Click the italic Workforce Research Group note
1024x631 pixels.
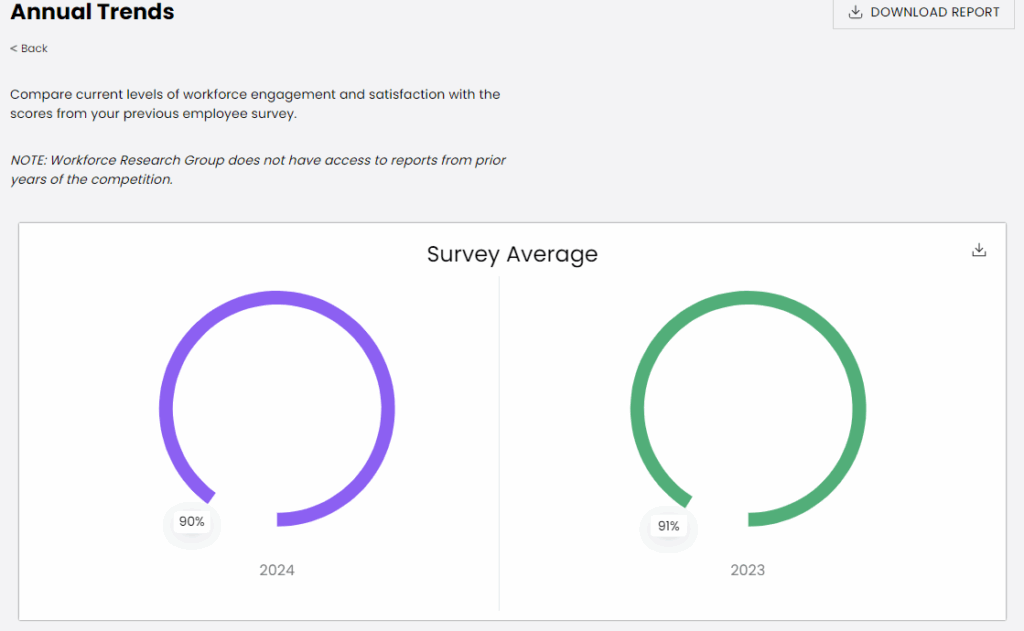click(258, 169)
